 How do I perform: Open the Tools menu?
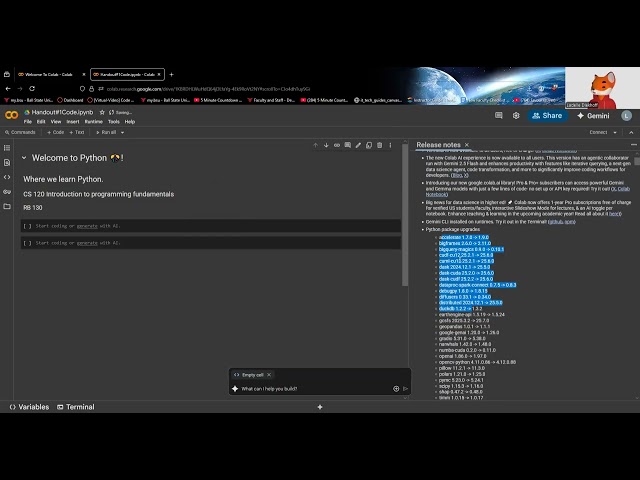coord(113,122)
